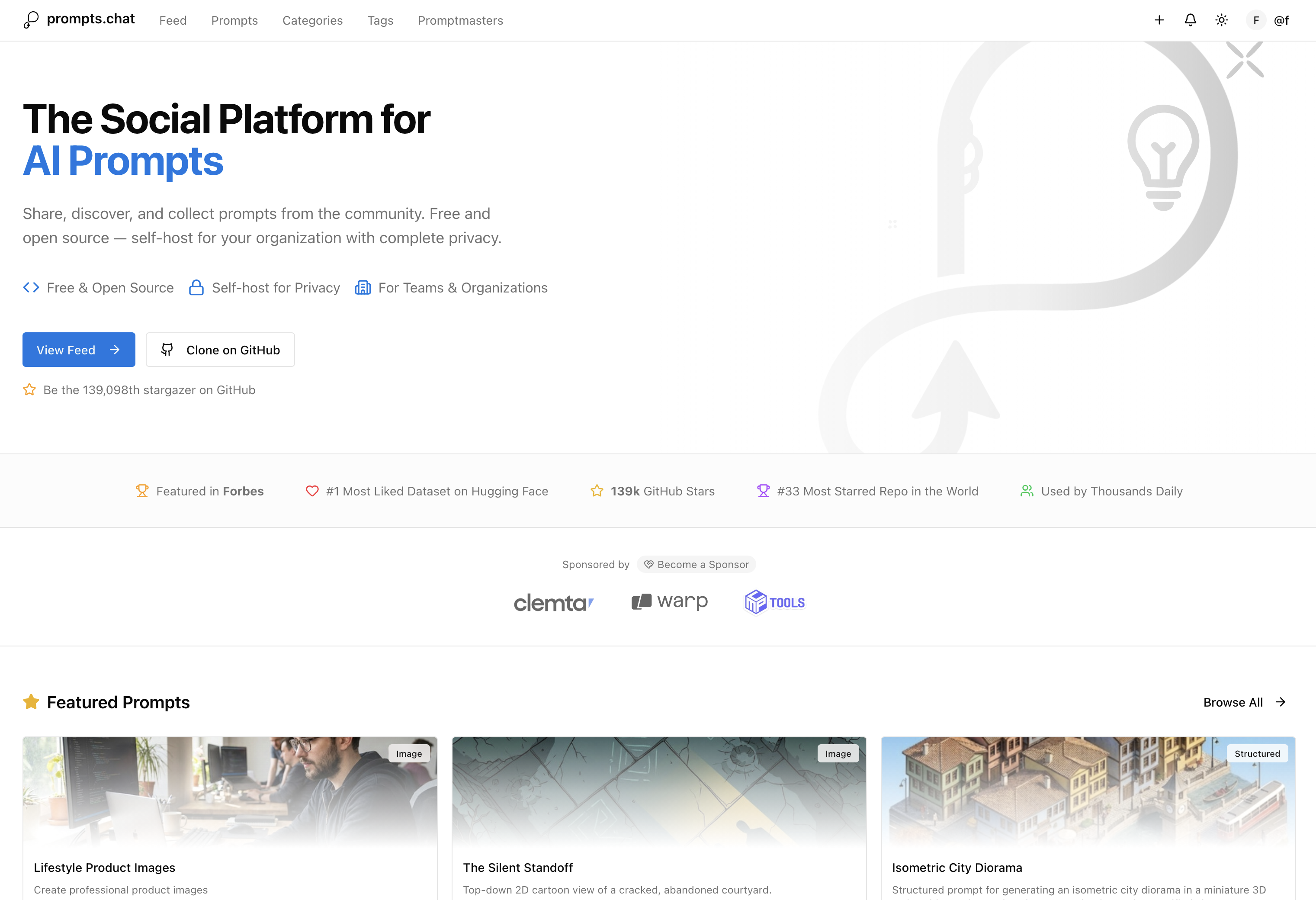Screen dimensions: 1316x900
Task: Click Clone on GitHub button
Action: pyautogui.click(x=220, y=350)
